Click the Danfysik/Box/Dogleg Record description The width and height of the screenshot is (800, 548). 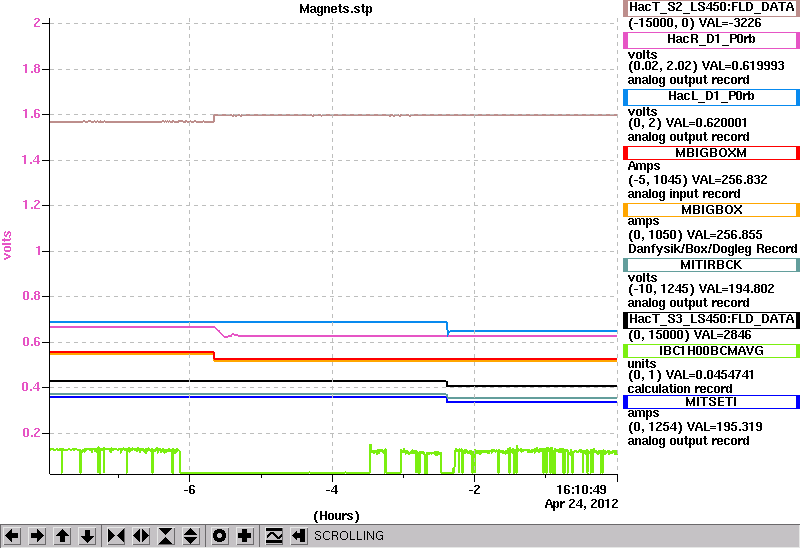(712, 249)
